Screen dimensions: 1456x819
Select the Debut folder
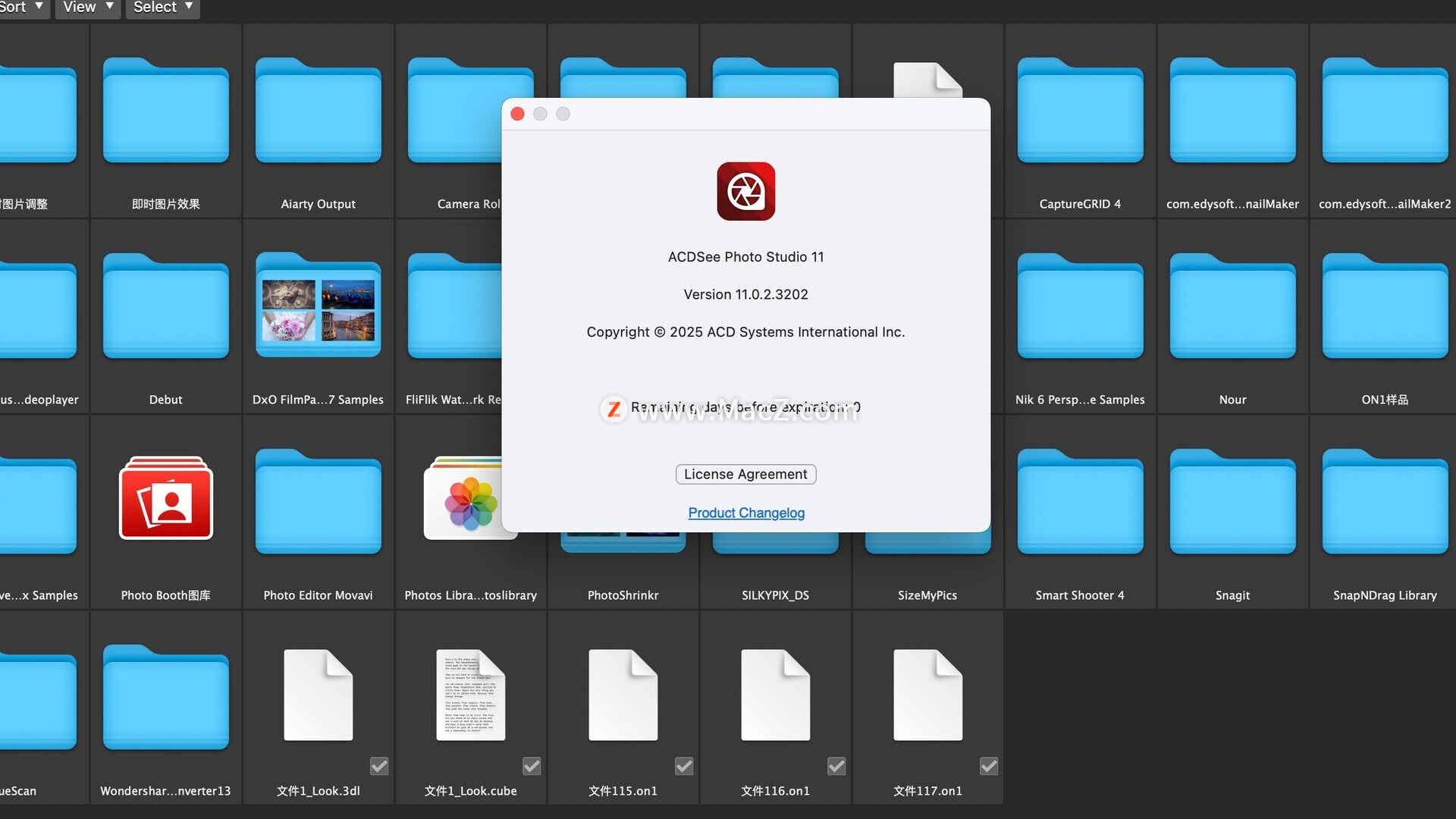(x=165, y=309)
